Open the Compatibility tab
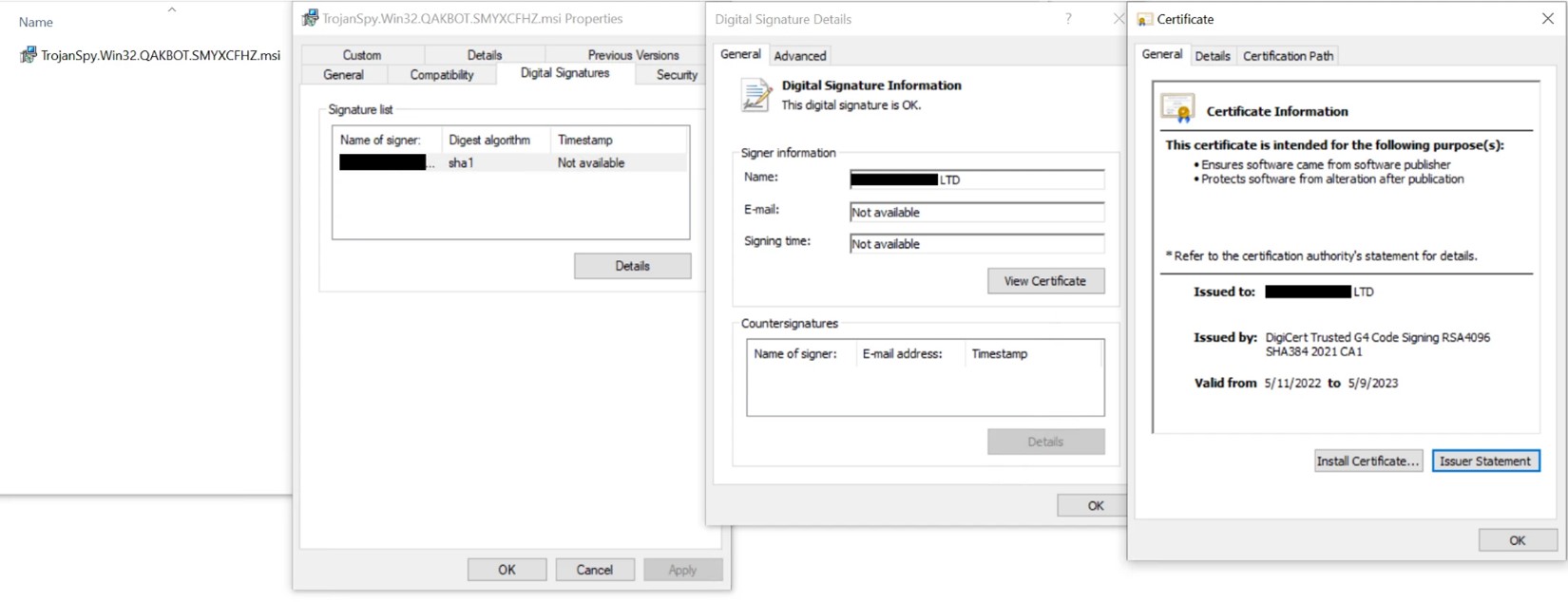Image resolution: width=1568 pixels, height=602 pixels. coord(441,75)
